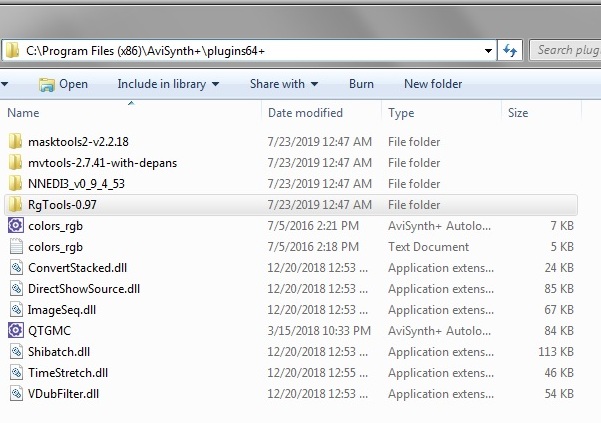This screenshot has height=423, width=601.
Task: Click the 113 KB size of Shibatch.dll
Action: [556, 352]
